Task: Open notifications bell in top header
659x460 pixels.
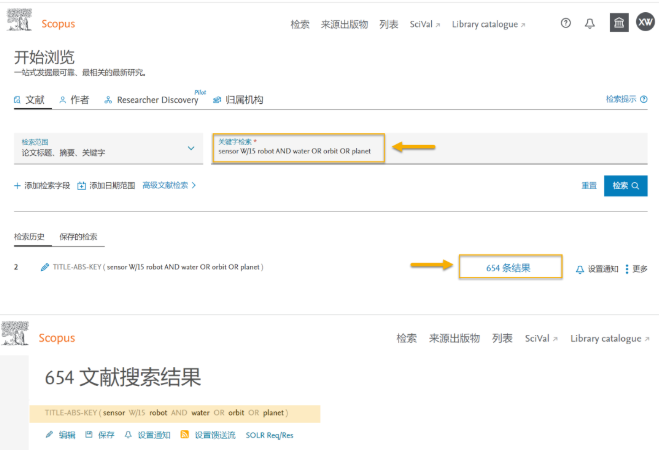Action: point(590,23)
